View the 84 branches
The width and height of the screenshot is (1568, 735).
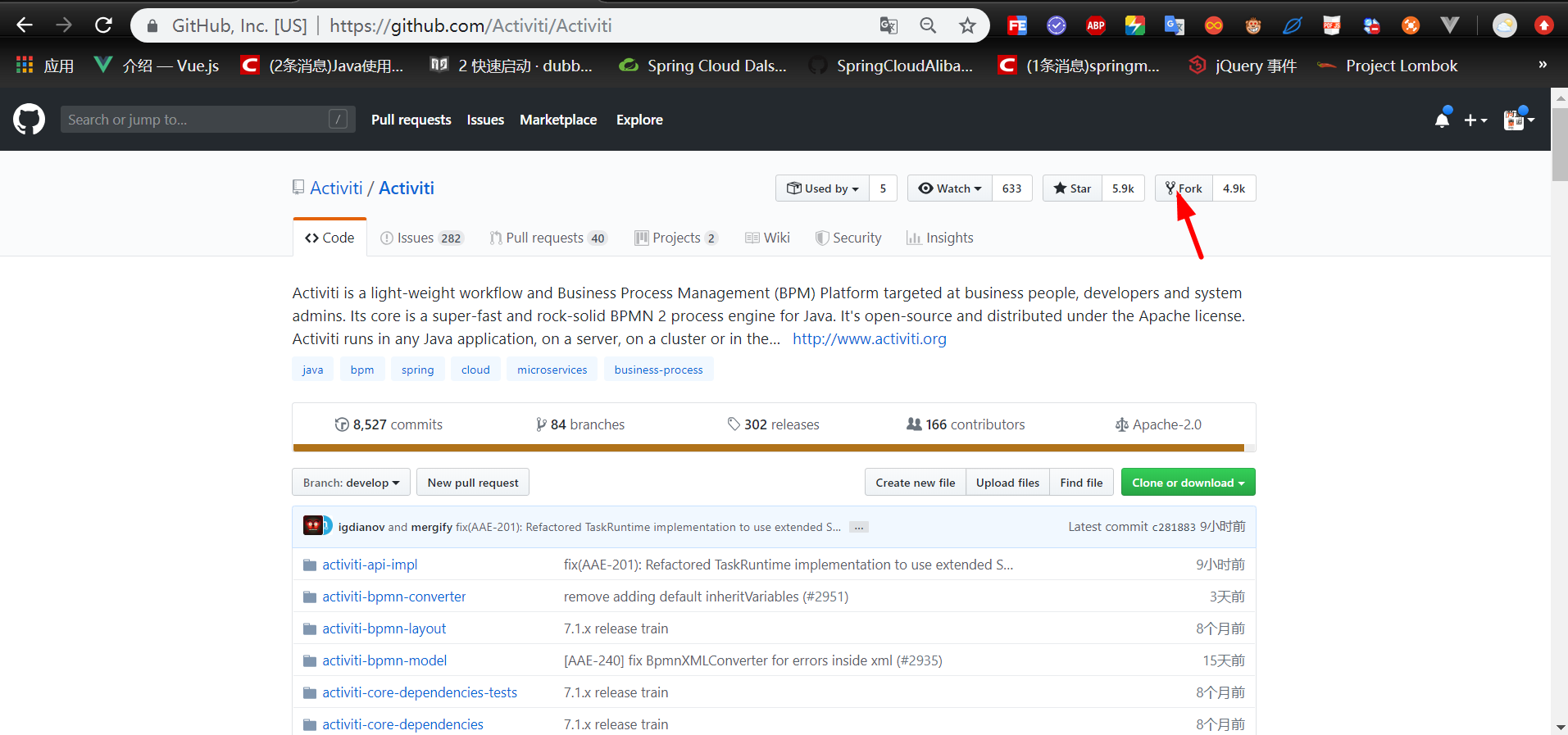(x=580, y=424)
